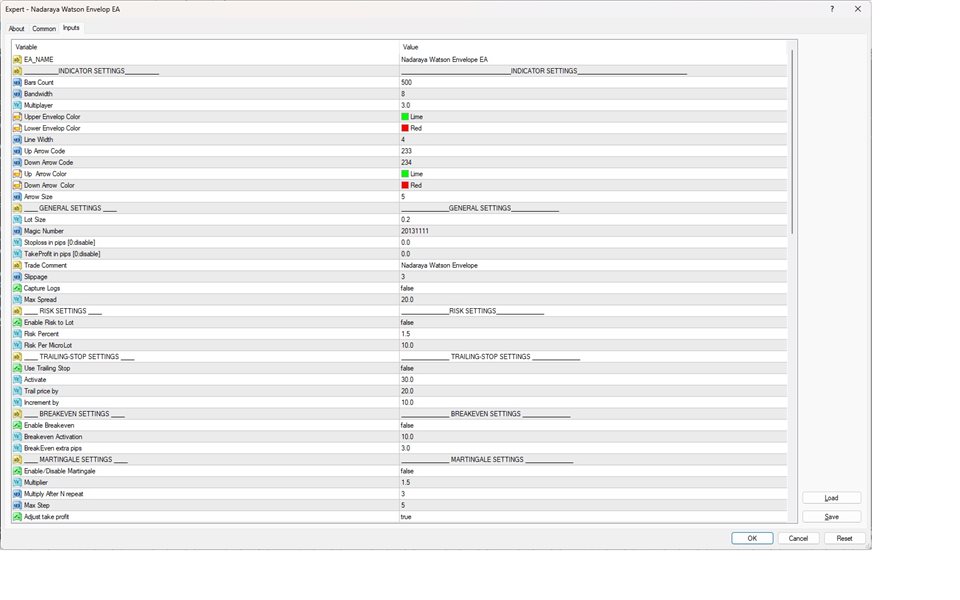Viewport: 960px width, 600px height.
Task: Click the string icon beside Trade Comment
Action: [x=17, y=265]
